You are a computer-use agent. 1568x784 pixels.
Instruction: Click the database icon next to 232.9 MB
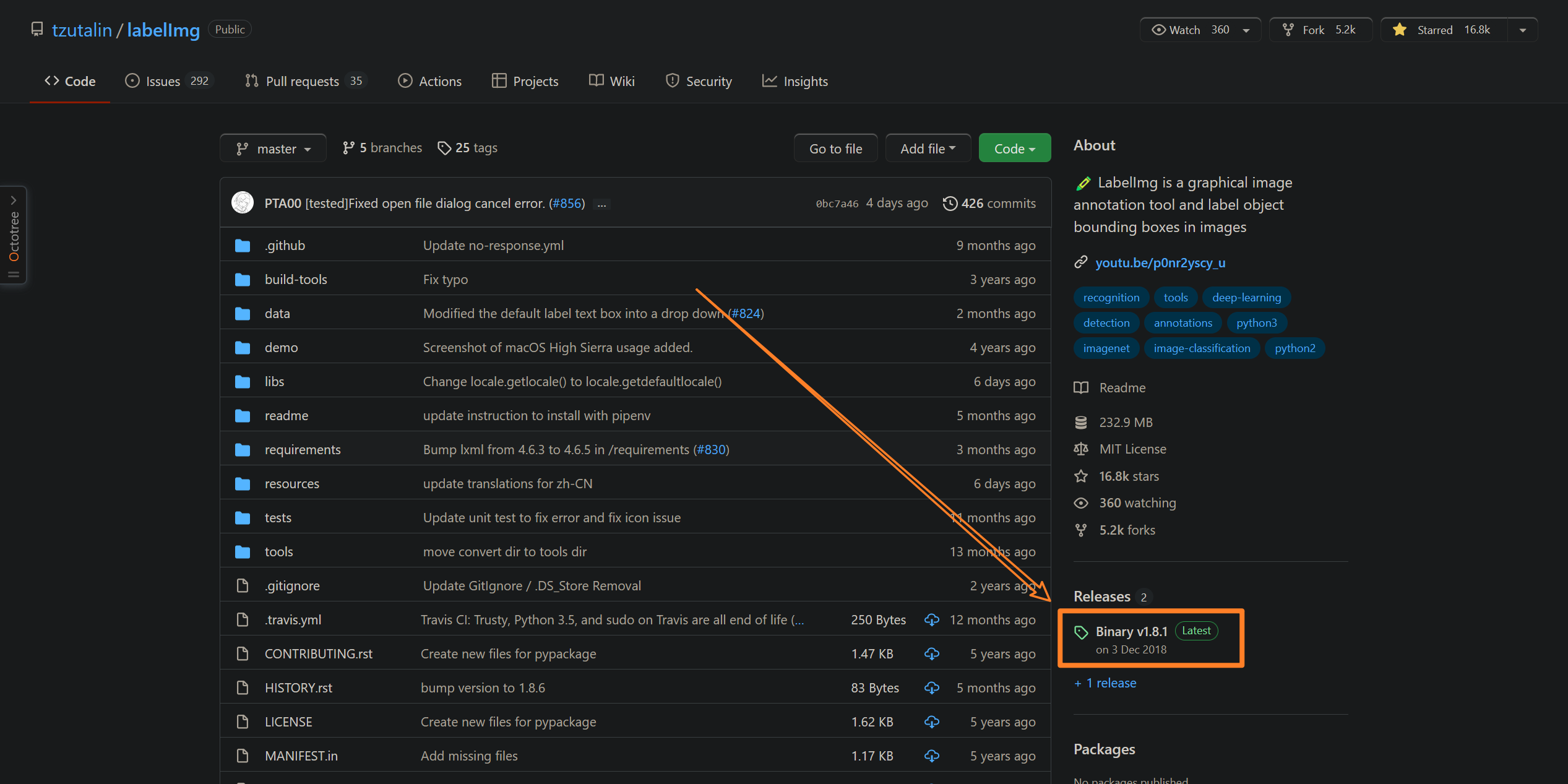(x=1081, y=423)
